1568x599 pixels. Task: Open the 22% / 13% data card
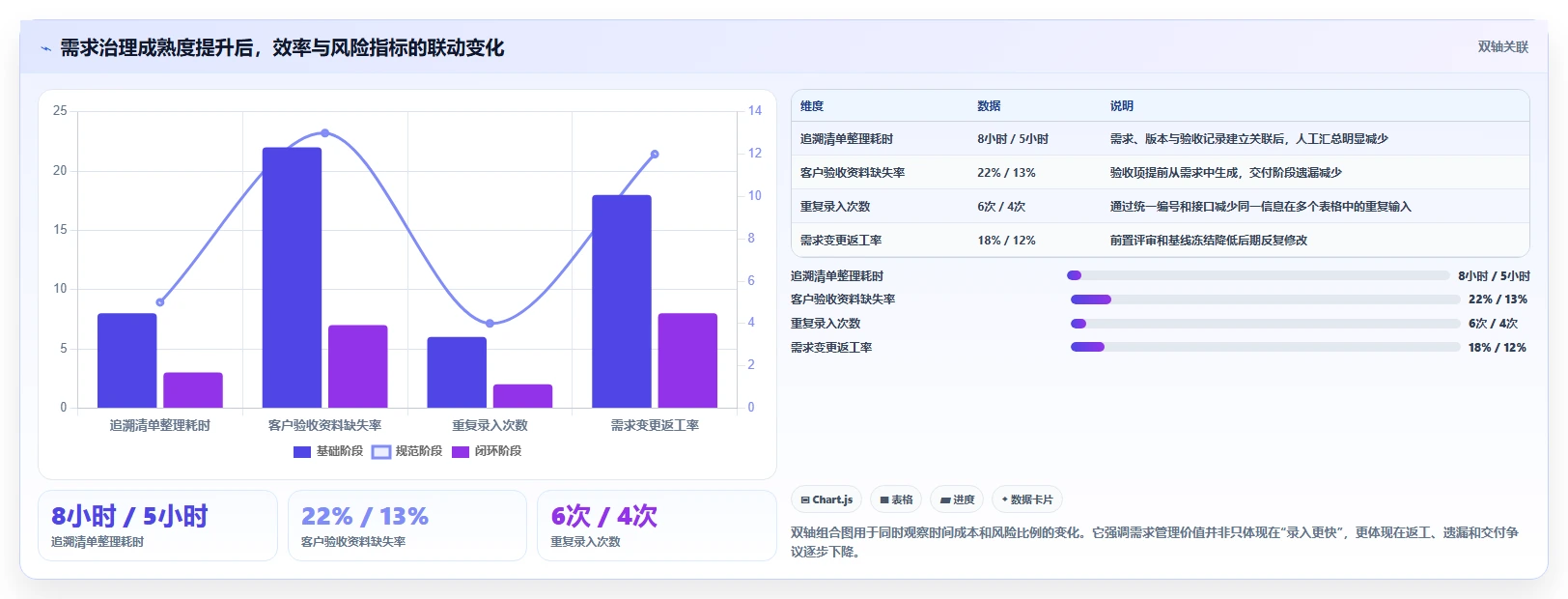click(407, 526)
